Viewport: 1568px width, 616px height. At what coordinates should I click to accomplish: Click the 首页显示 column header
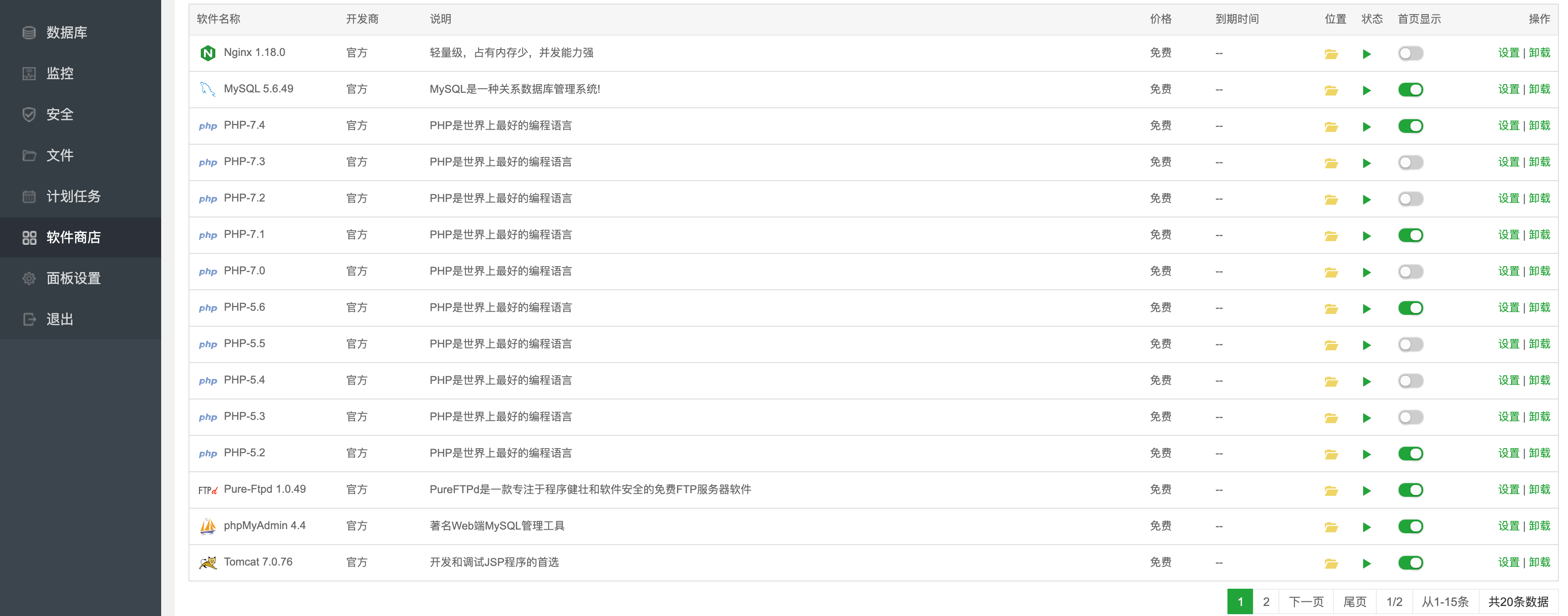click(1419, 19)
